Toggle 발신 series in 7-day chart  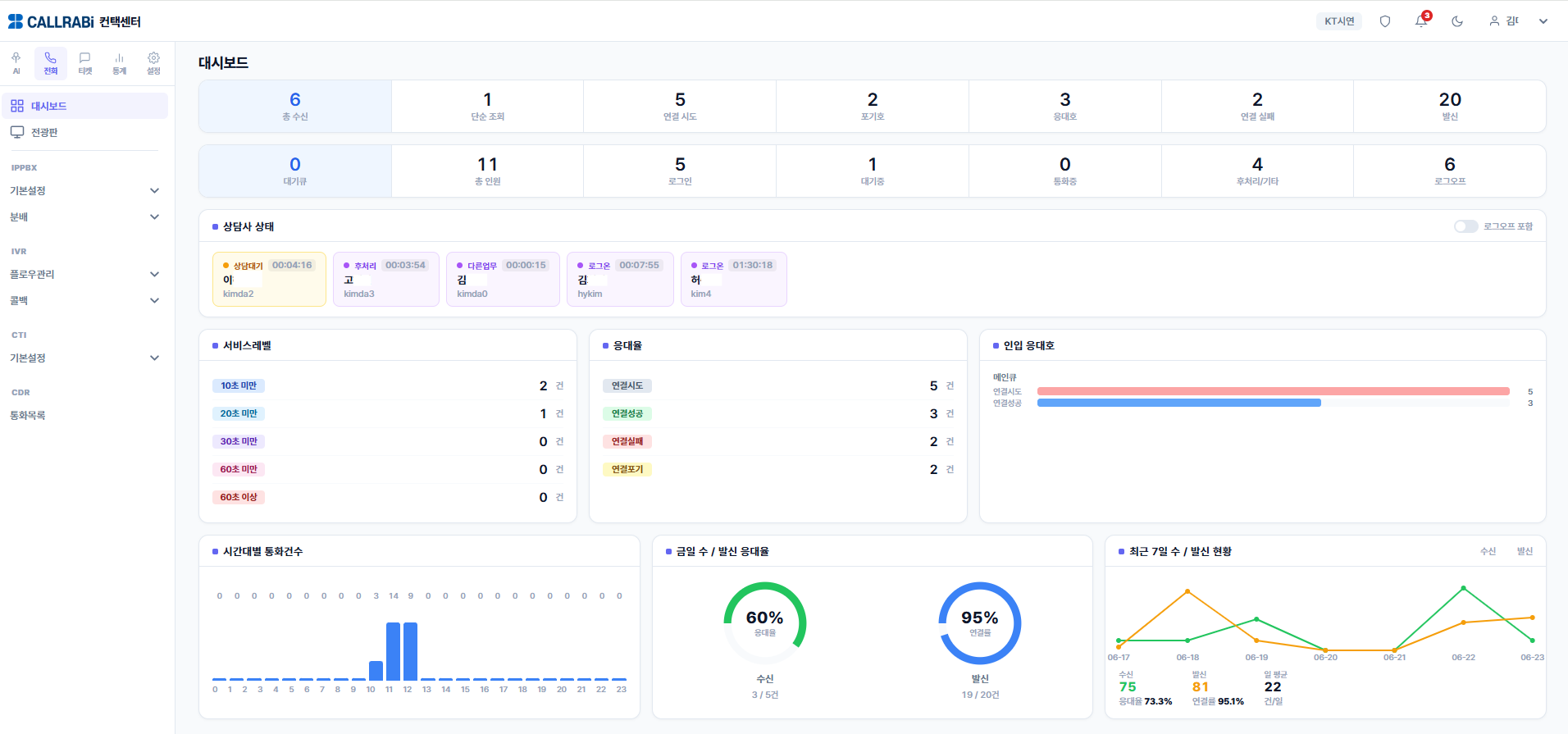pyautogui.click(x=1525, y=551)
